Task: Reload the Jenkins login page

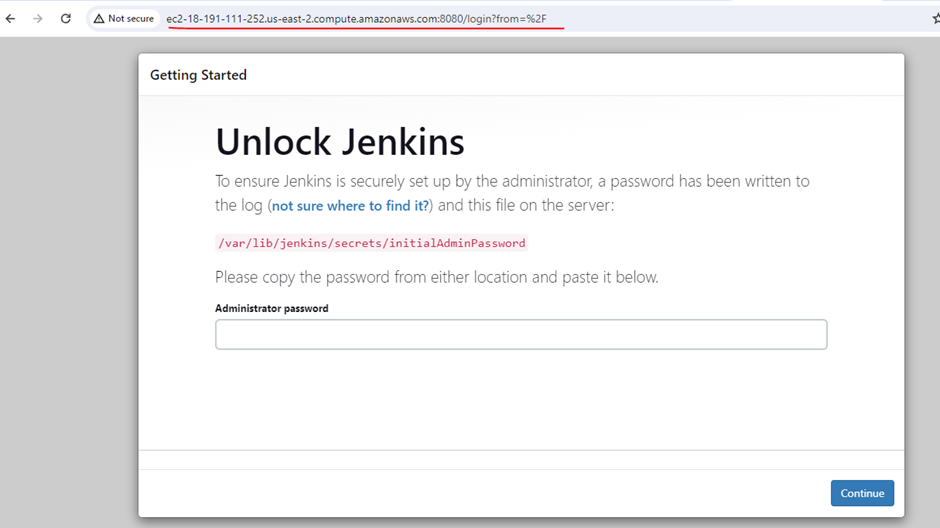Action: coord(66,18)
